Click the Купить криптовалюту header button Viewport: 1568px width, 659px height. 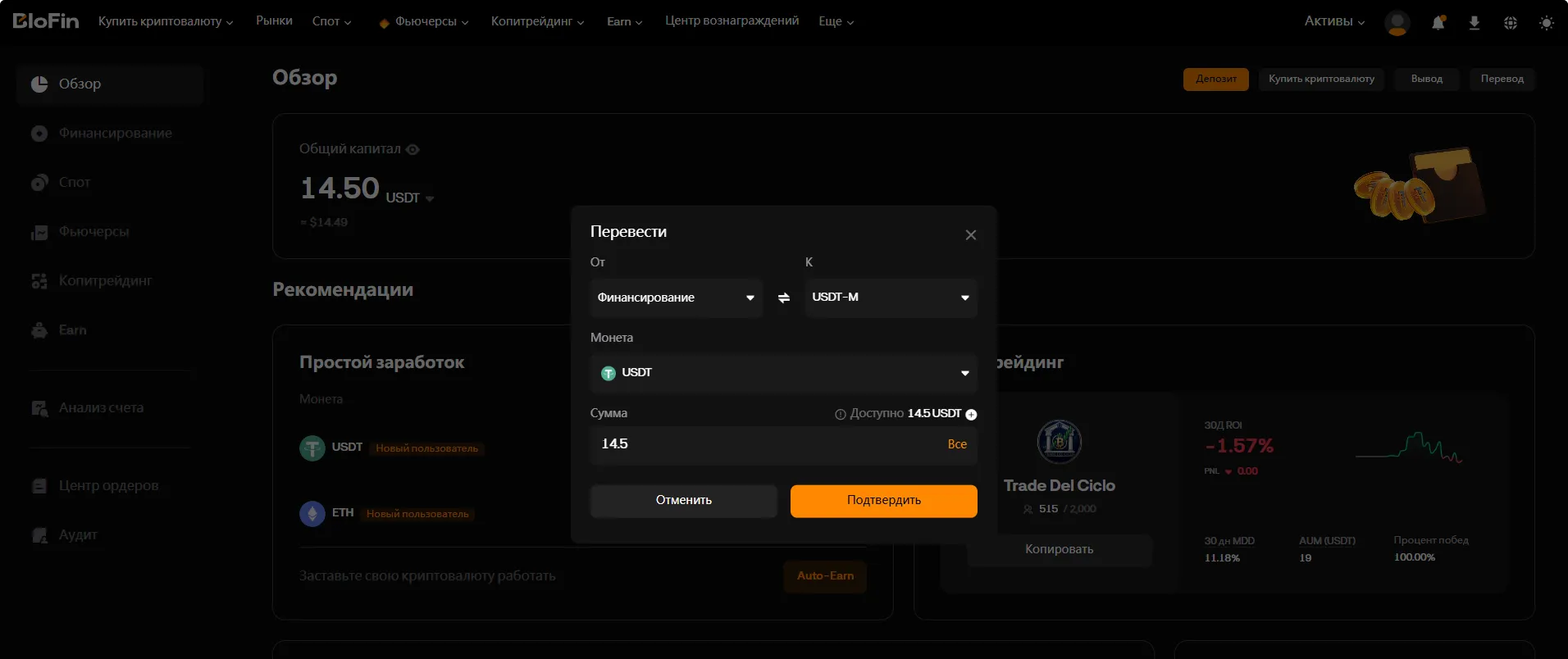[1322, 80]
